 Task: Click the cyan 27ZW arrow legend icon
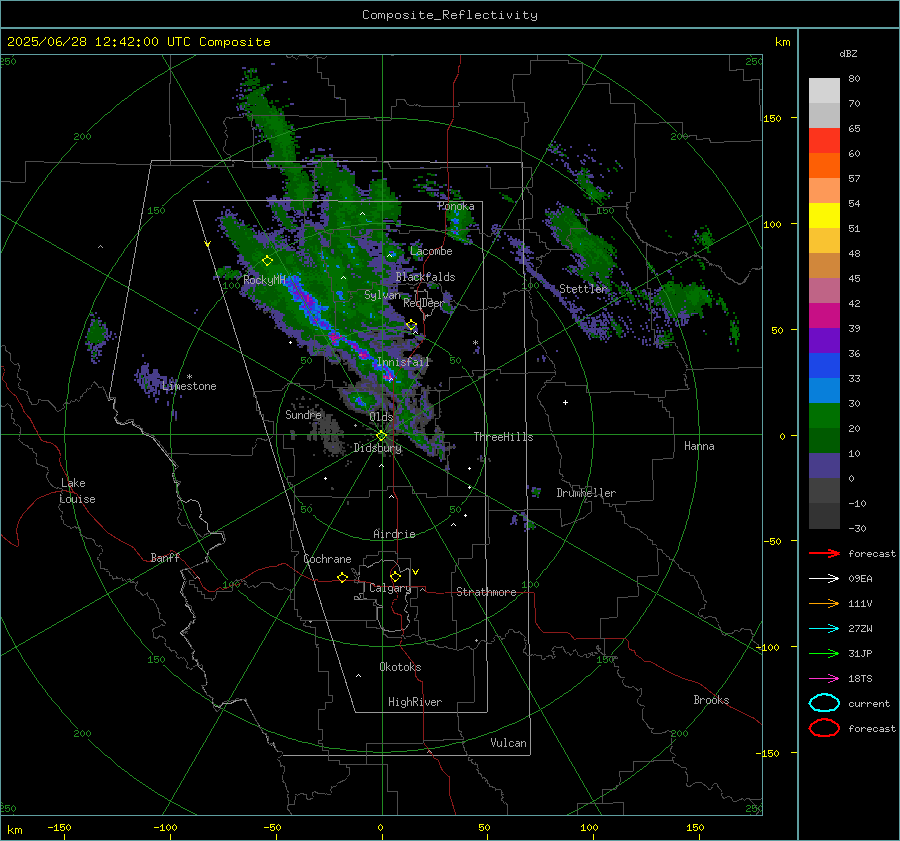pos(824,629)
